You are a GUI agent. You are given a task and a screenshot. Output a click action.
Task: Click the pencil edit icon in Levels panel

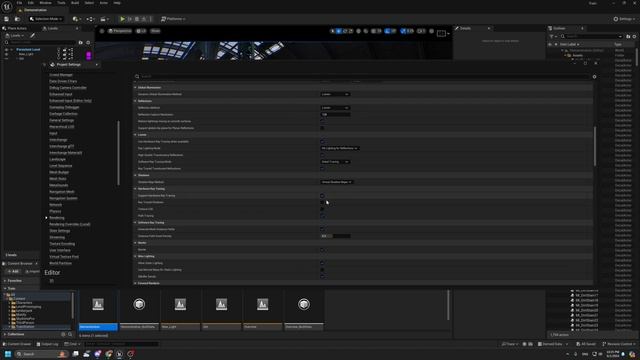32,36
